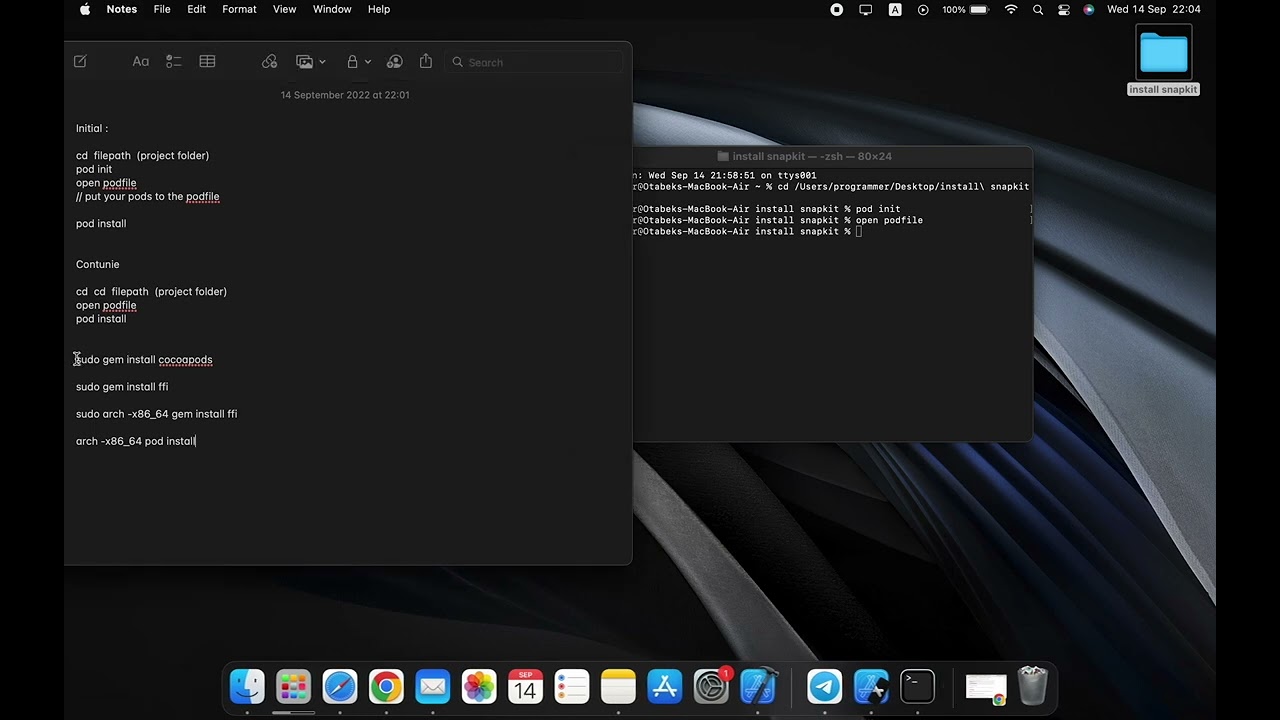Select the install snapkit desktop folder
This screenshot has width=1280, height=720.
tap(1163, 61)
